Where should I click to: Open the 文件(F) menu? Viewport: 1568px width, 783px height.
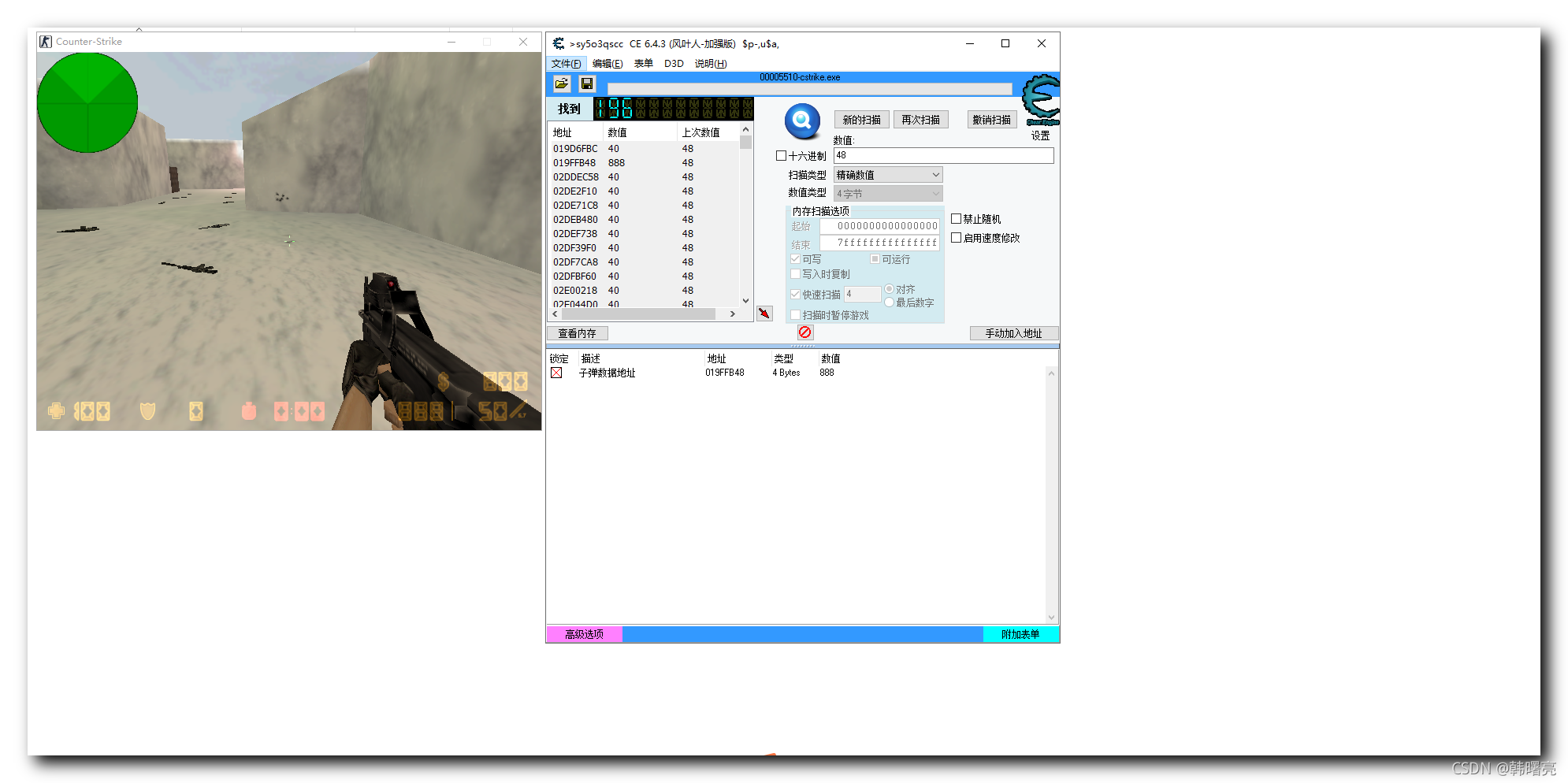pyautogui.click(x=566, y=64)
